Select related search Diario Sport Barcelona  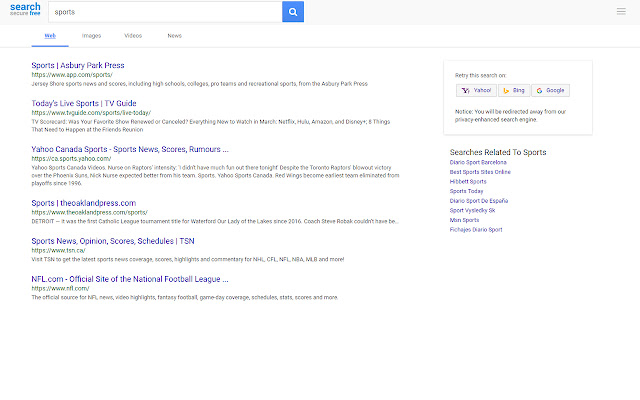pos(478,162)
